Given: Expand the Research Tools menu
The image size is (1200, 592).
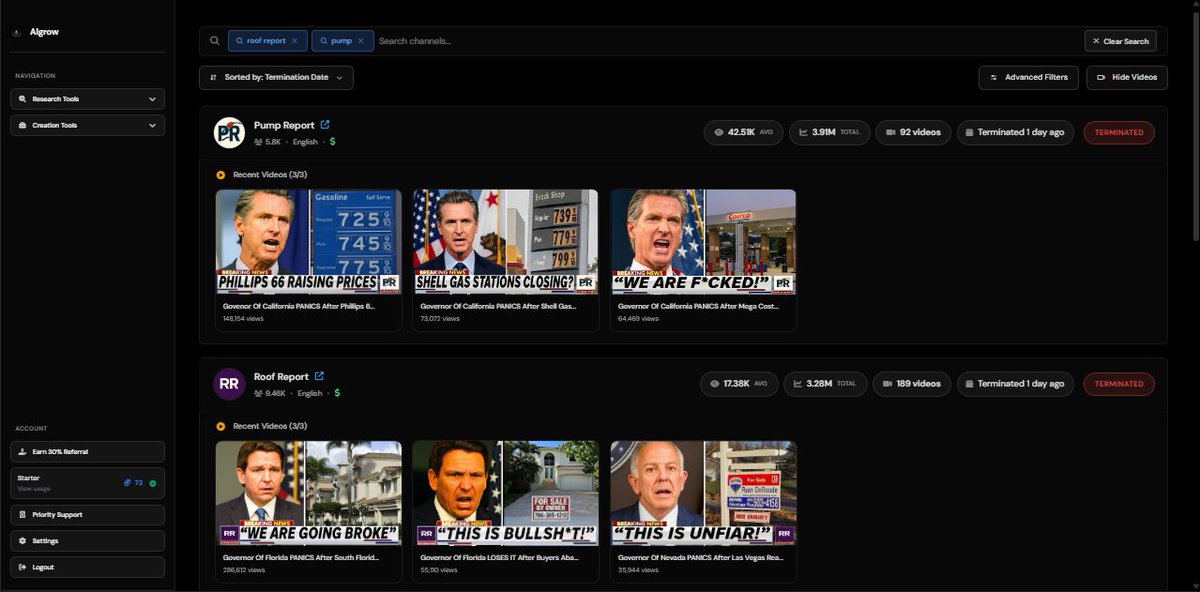Looking at the screenshot, I should tap(88, 99).
